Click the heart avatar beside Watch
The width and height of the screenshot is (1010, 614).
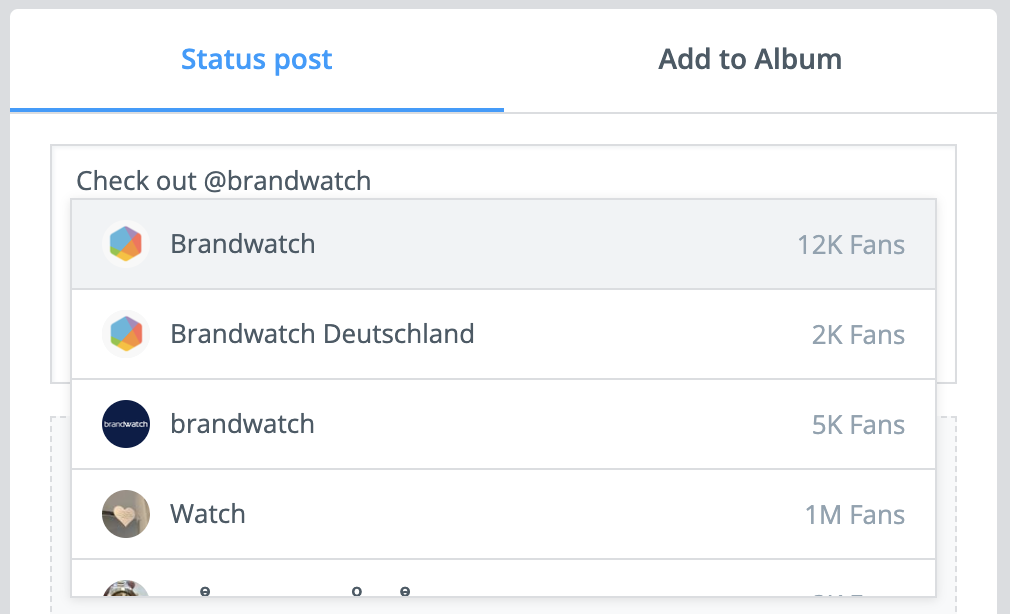[126, 514]
